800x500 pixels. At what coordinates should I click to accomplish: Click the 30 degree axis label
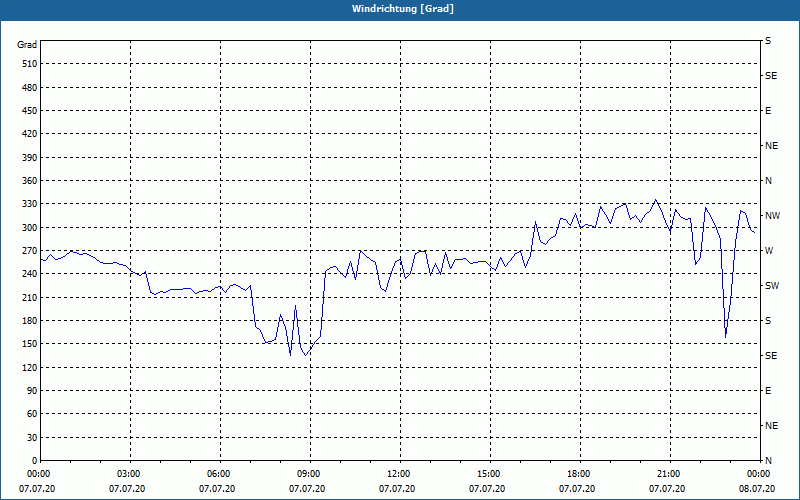[x=32, y=437]
